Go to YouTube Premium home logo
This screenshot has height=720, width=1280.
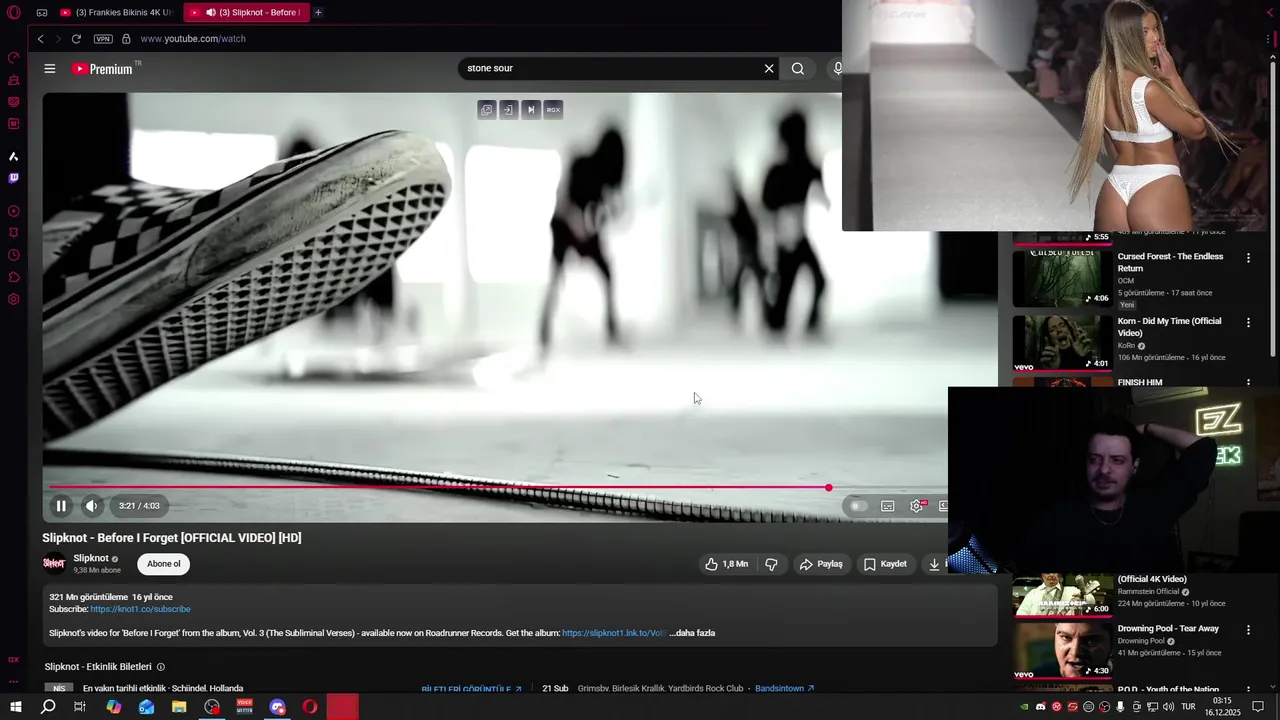102,69
